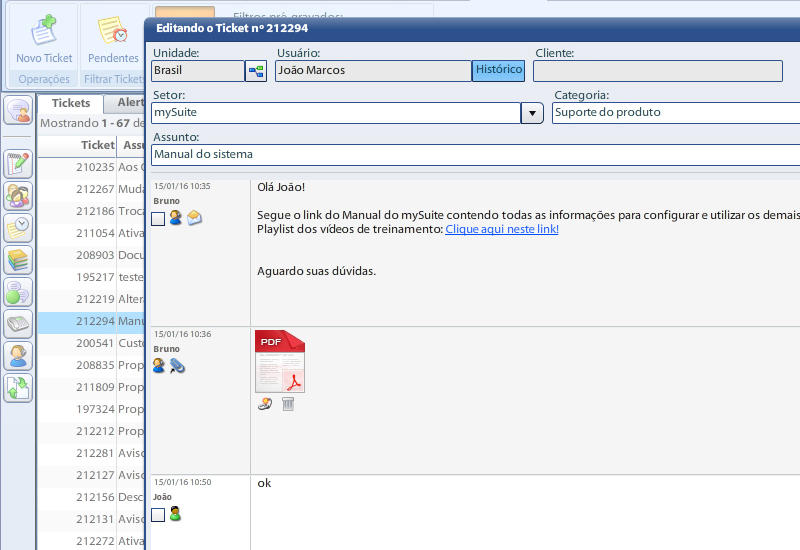The image size is (800, 550).
Task: Select ticket 212212 in the list
Action: pos(92,431)
